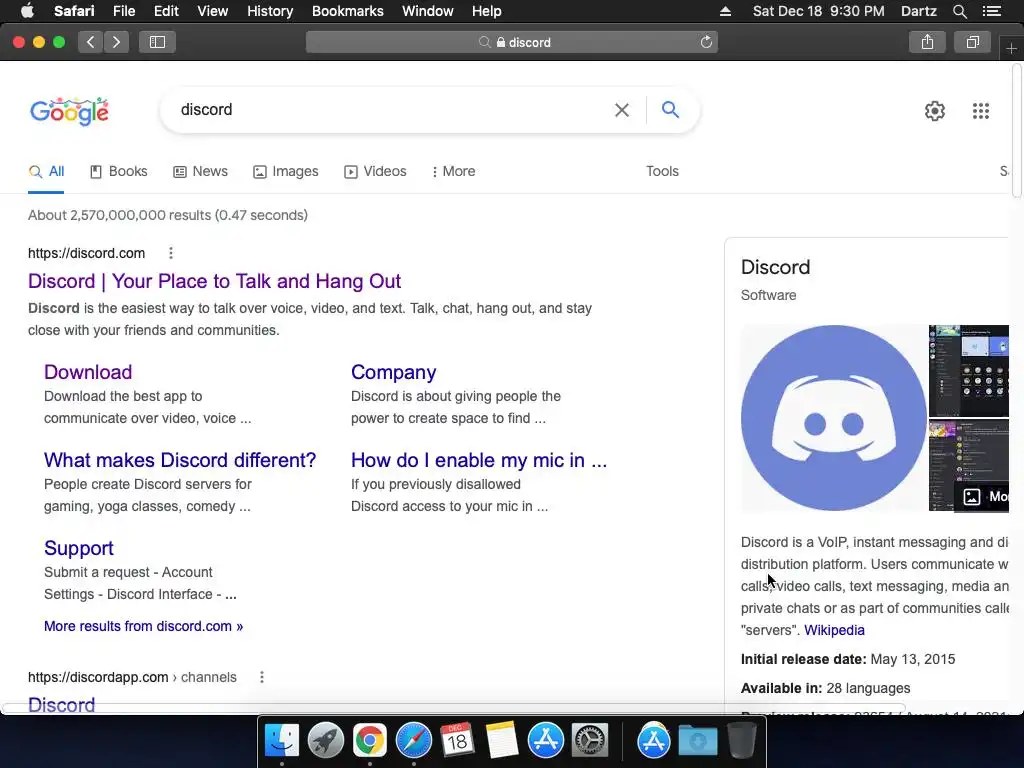Open 'How do I enable my mic in' link
The width and height of the screenshot is (1024, 768).
click(x=479, y=460)
